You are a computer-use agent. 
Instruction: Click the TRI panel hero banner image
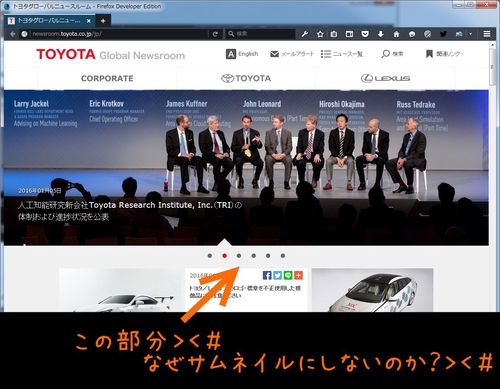[x=246, y=168]
